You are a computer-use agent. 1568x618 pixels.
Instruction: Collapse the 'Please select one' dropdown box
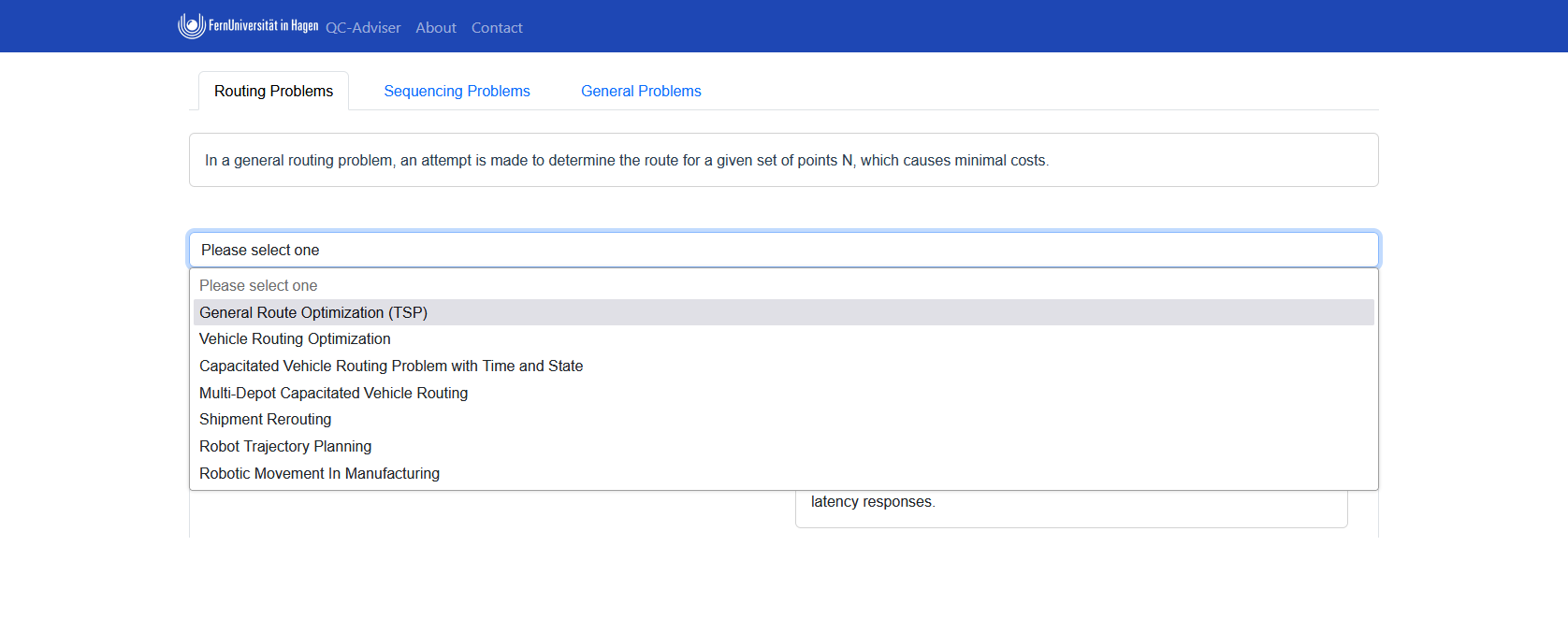coord(783,250)
